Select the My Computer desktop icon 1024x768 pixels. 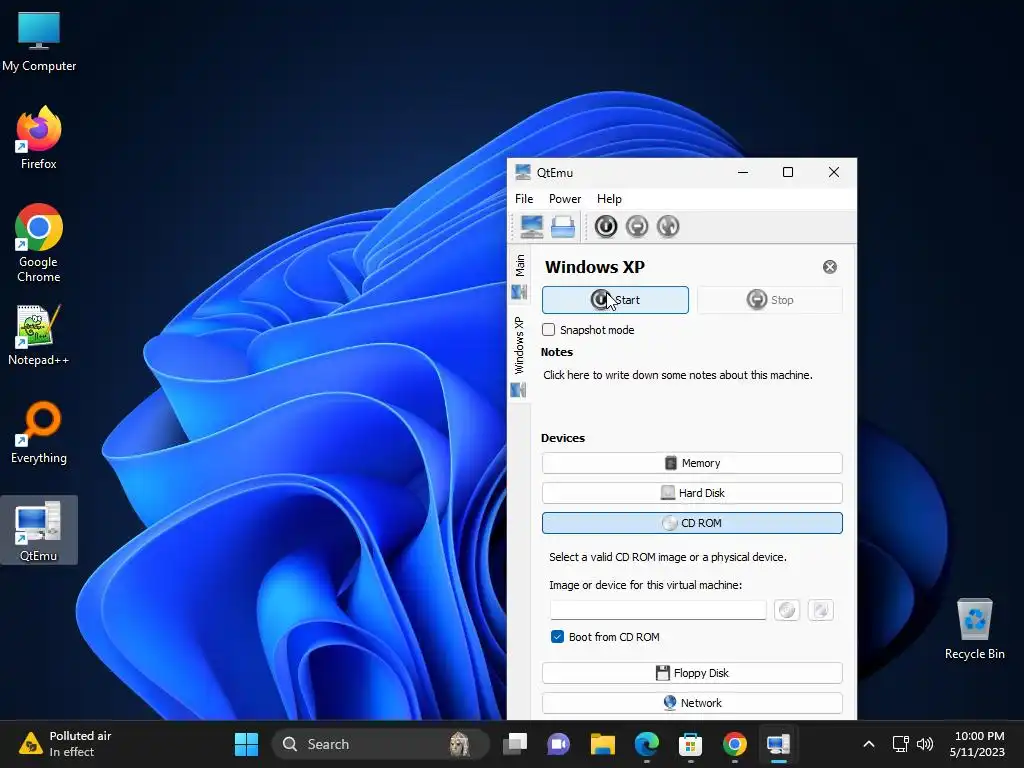[39, 42]
